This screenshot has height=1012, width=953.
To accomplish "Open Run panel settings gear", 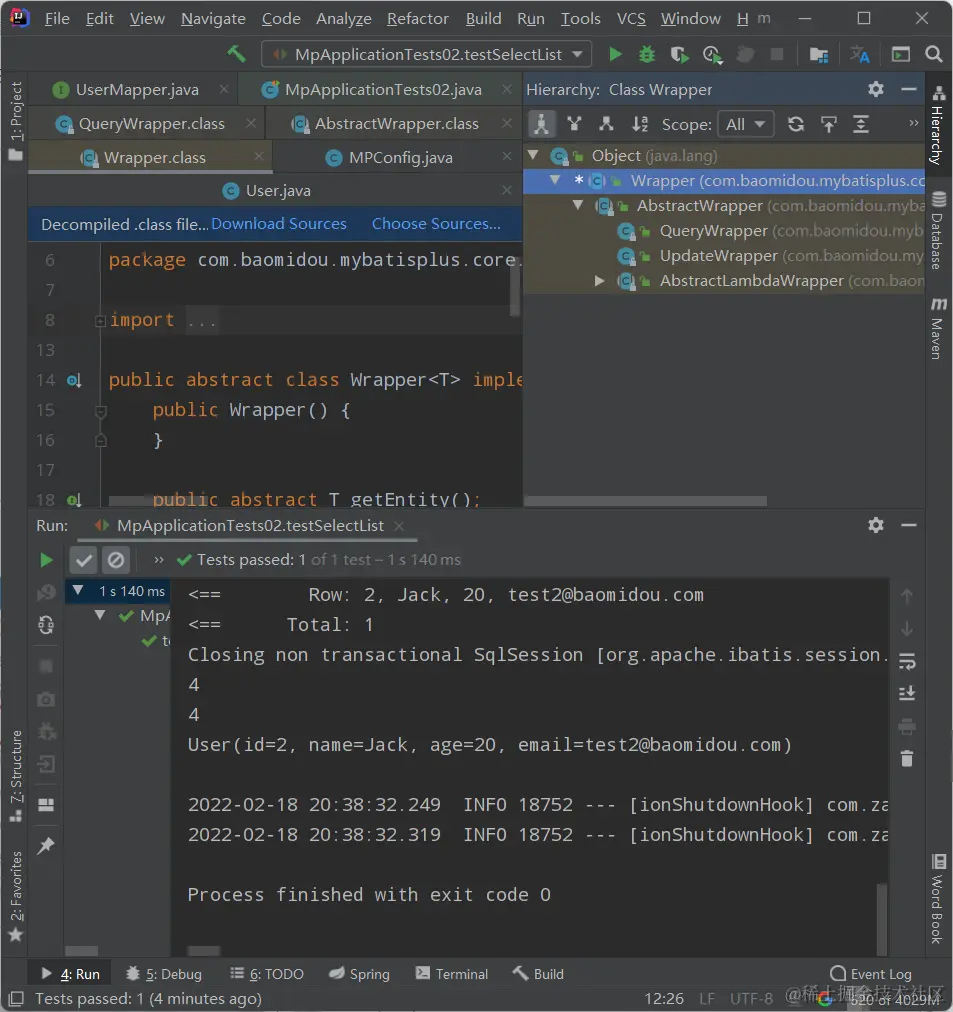I will coord(876,525).
